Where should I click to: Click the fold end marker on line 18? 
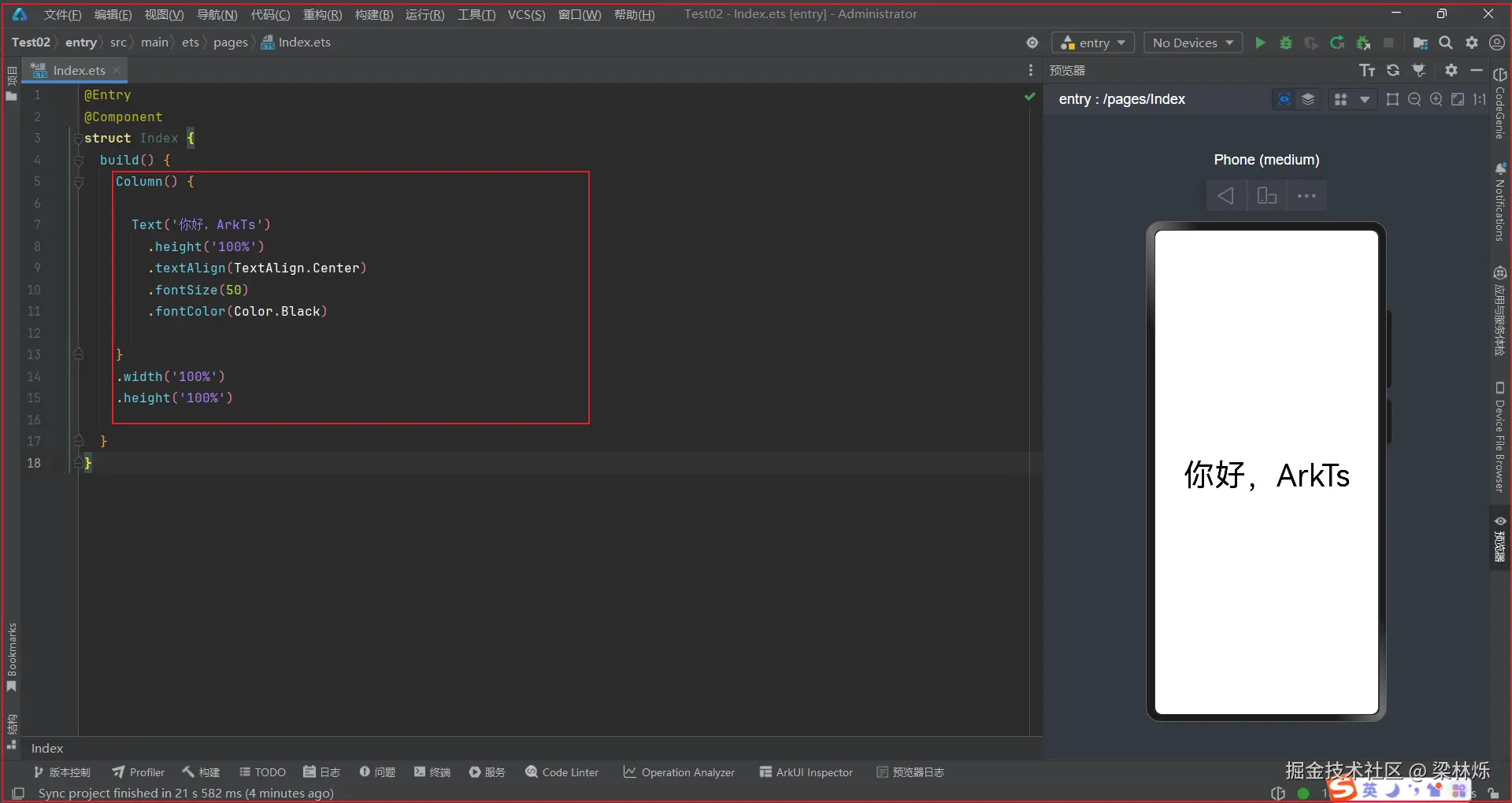tap(78, 463)
